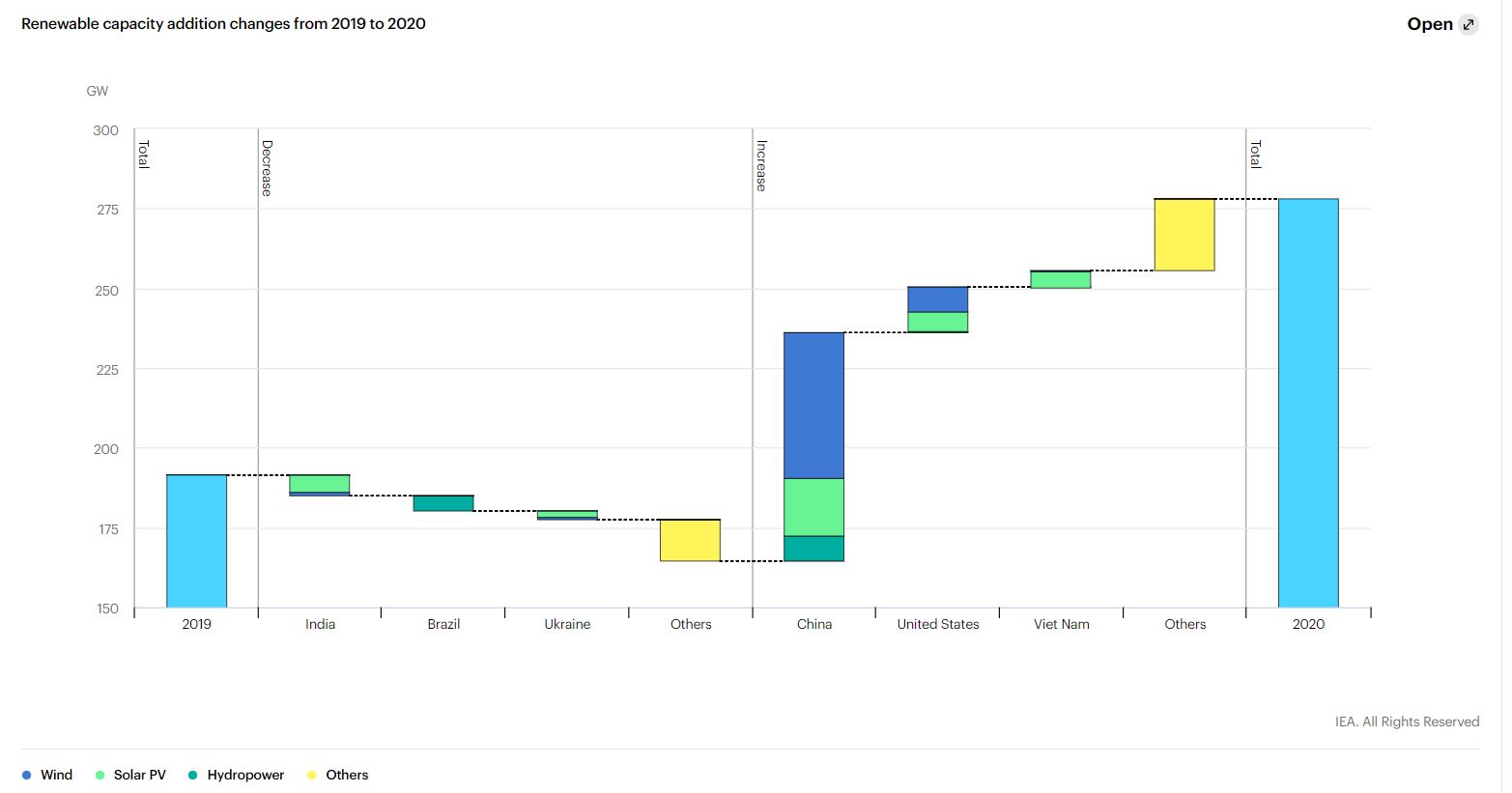Click China's blue wind bar segment
The height and width of the screenshot is (793, 1512).
tap(813, 406)
